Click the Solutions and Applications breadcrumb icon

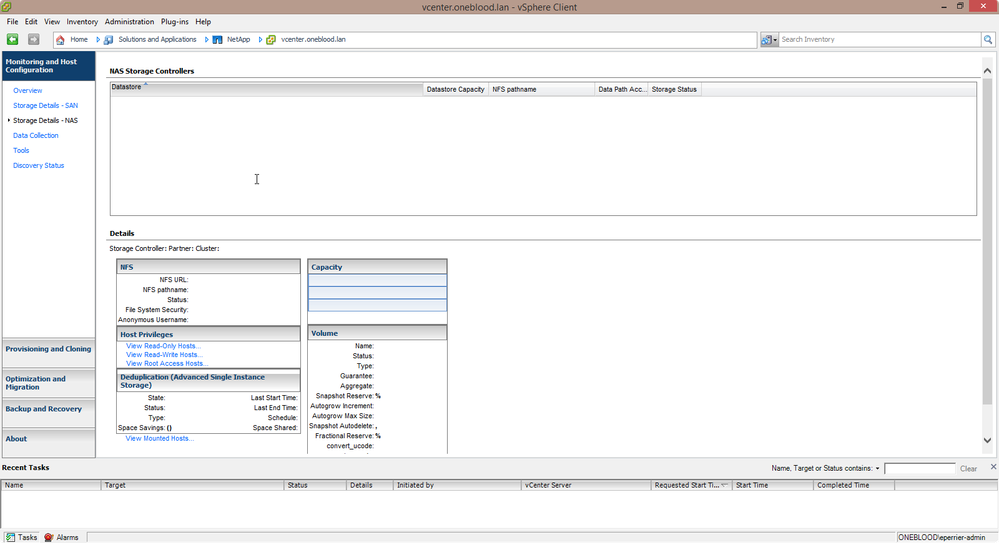(108, 40)
